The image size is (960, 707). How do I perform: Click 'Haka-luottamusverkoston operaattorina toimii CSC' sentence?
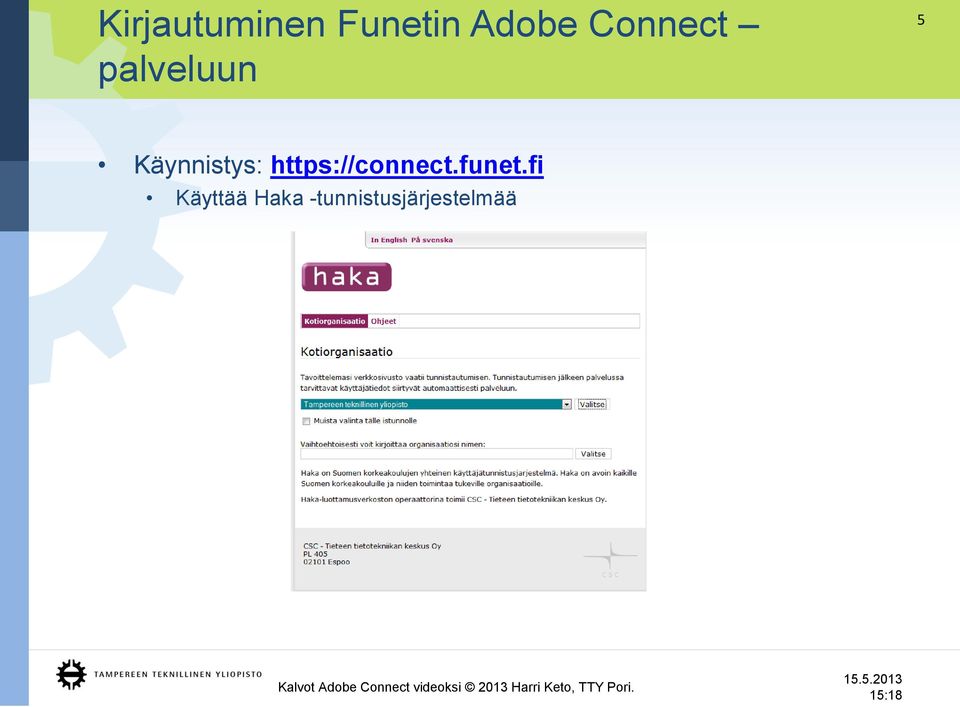point(454,499)
